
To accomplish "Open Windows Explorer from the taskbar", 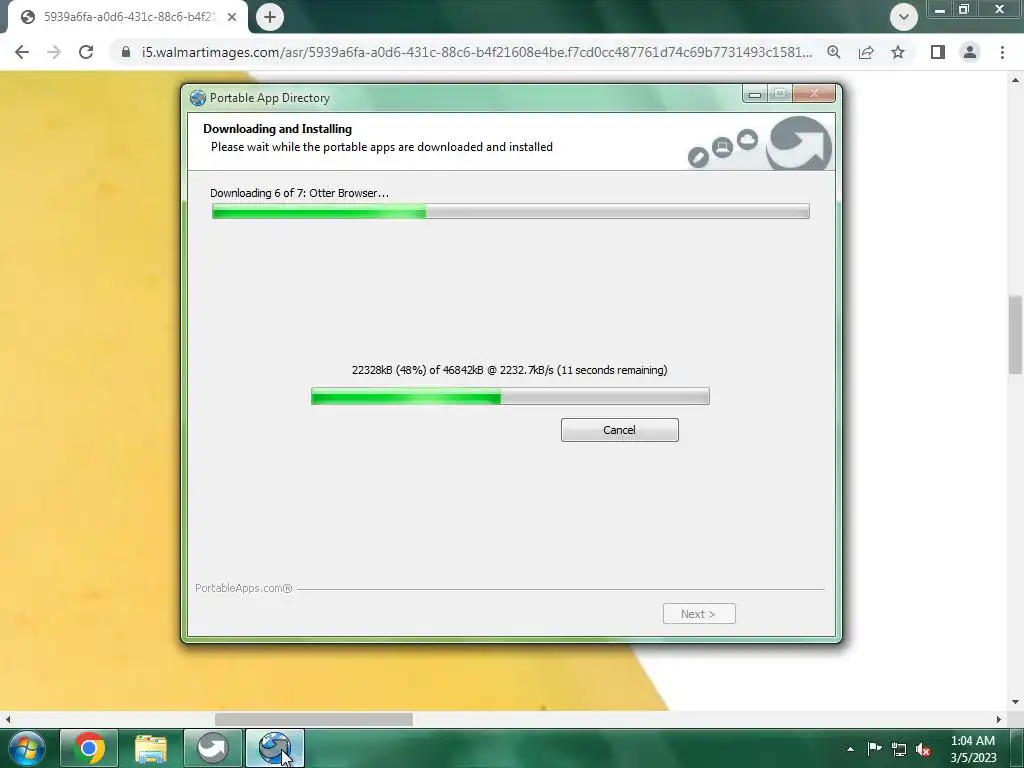I will point(151,748).
